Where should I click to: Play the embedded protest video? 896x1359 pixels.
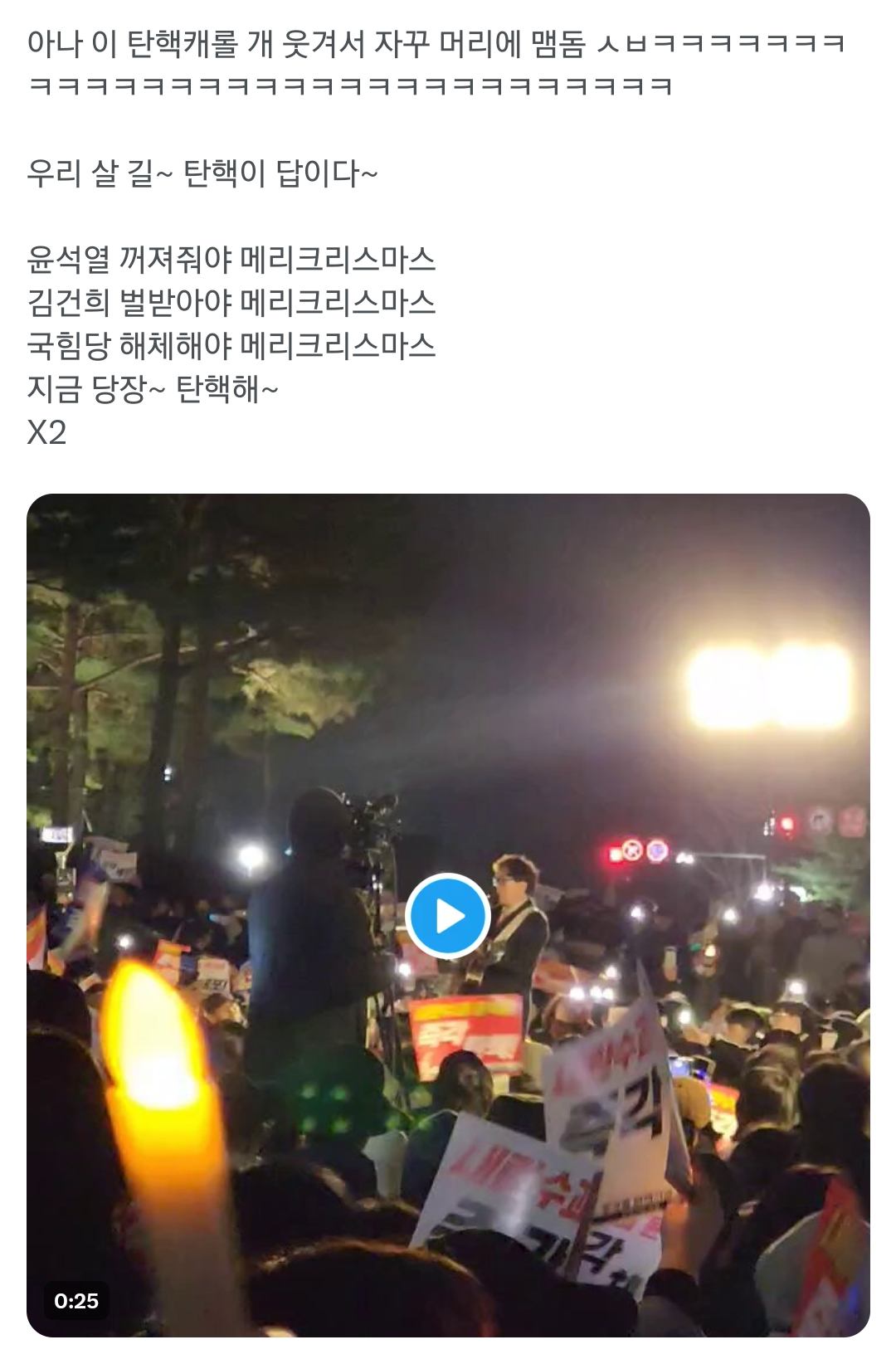(x=448, y=916)
